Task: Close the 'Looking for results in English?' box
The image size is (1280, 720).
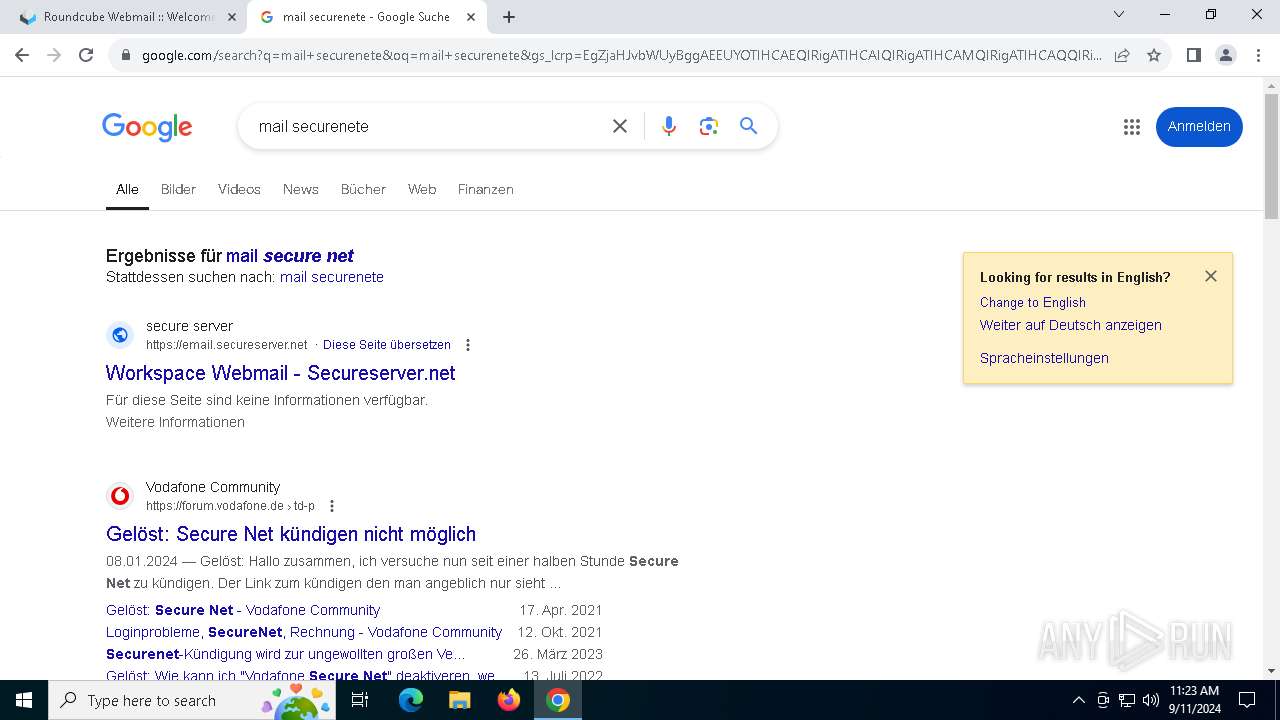Action: tap(1211, 276)
